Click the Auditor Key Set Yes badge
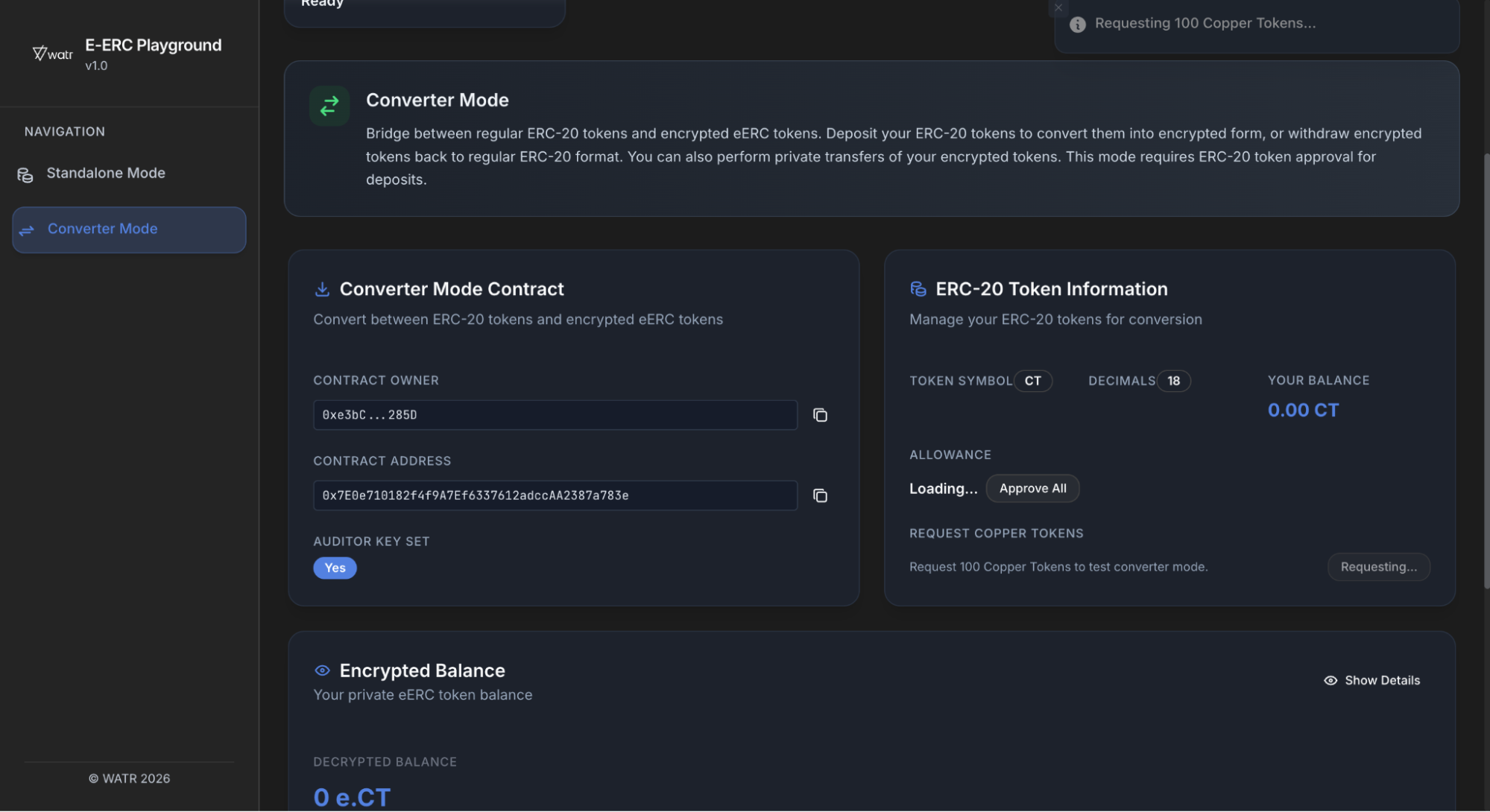 (x=335, y=568)
